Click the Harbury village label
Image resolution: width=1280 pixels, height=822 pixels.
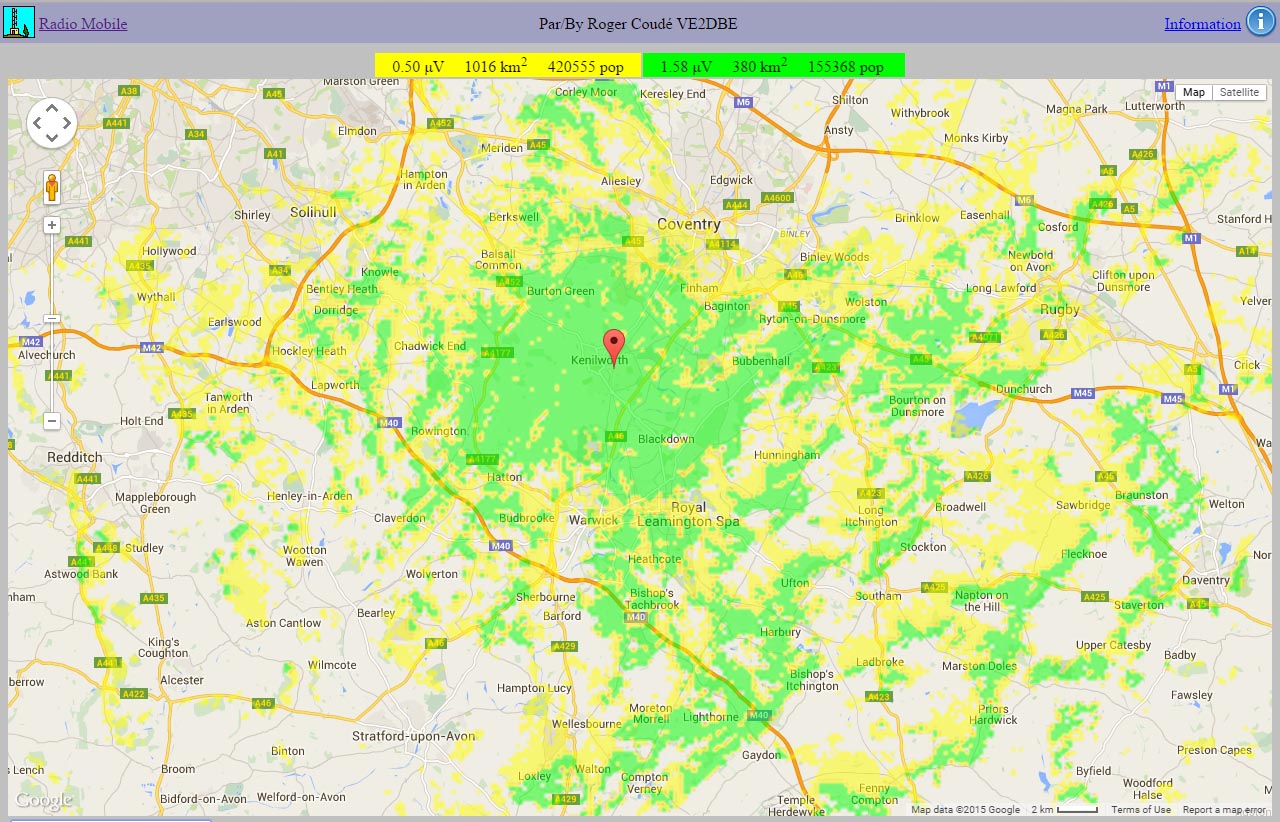point(781,632)
